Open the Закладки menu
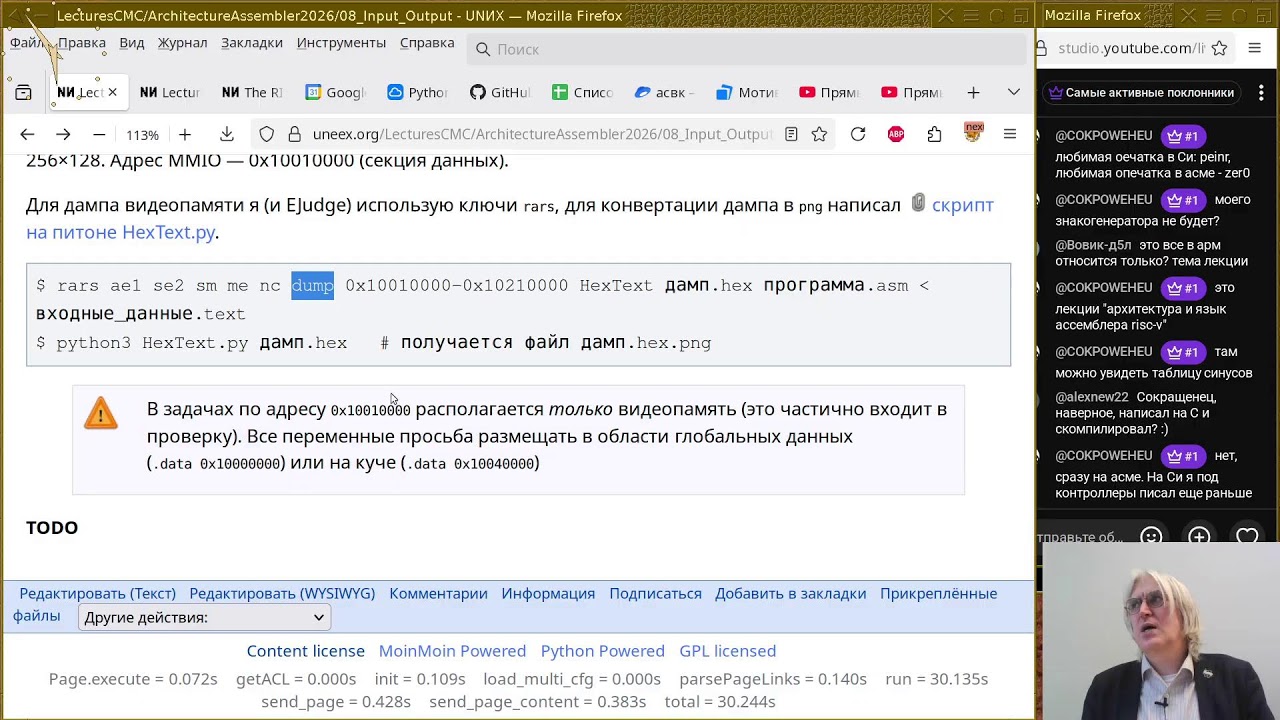 coord(252,43)
